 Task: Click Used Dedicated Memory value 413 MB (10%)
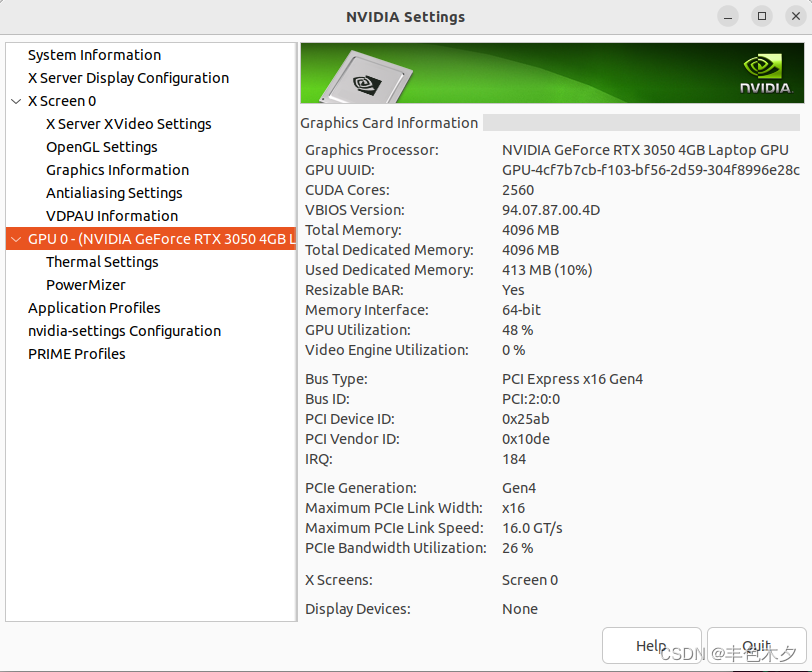547,270
